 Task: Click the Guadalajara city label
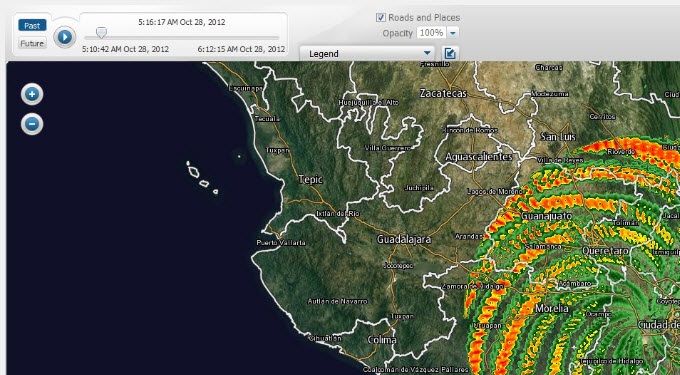tap(404, 239)
